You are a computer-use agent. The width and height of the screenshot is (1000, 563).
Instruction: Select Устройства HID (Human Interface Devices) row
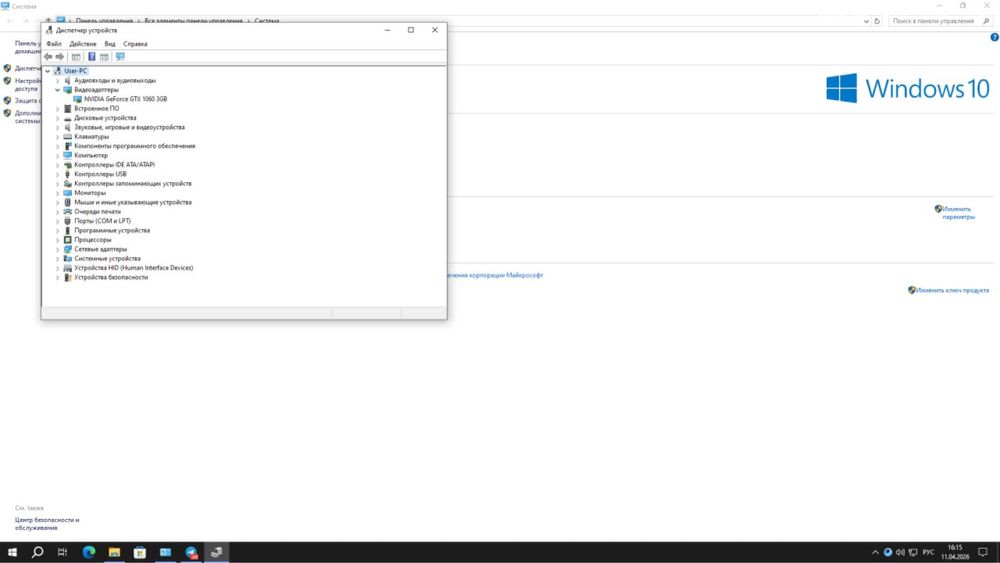coord(134,268)
